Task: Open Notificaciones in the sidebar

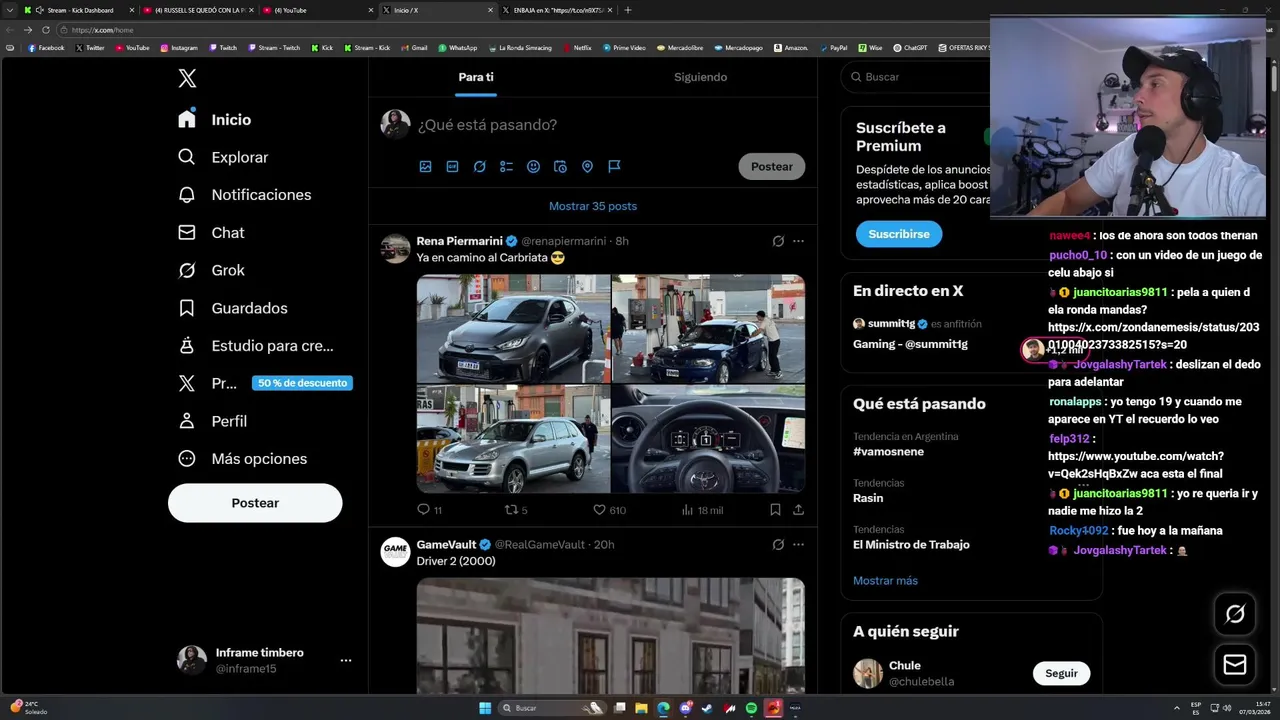Action: (245, 195)
